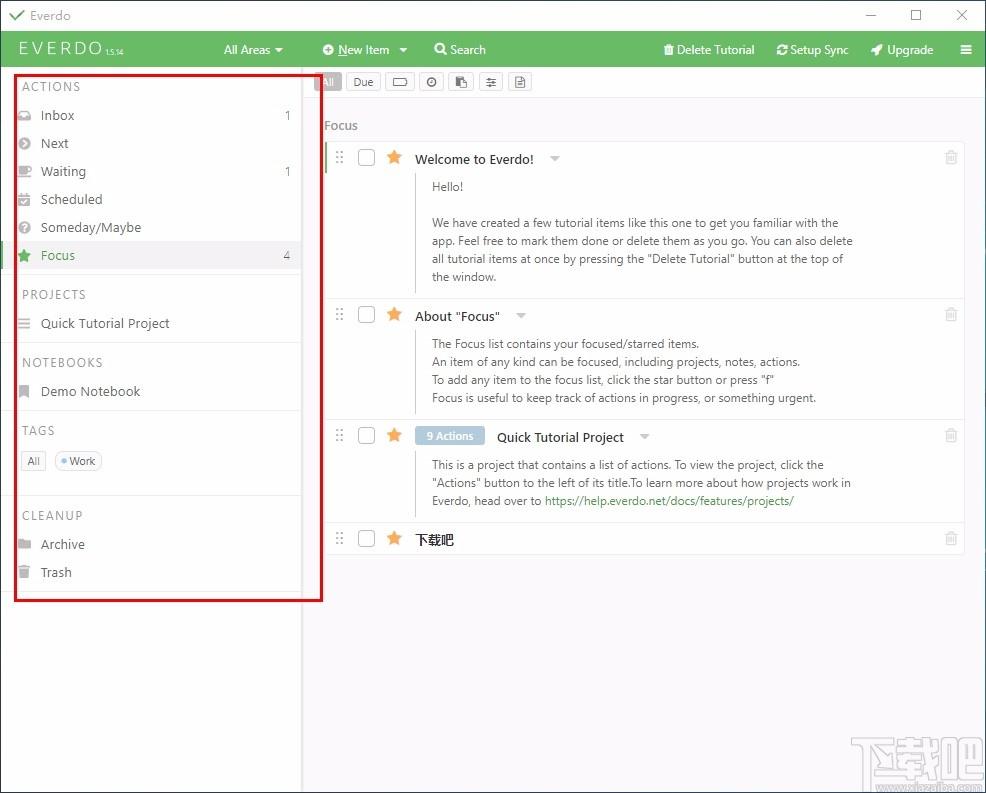986x793 pixels.
Task: Click the Upgrade button
Action: 902,50
